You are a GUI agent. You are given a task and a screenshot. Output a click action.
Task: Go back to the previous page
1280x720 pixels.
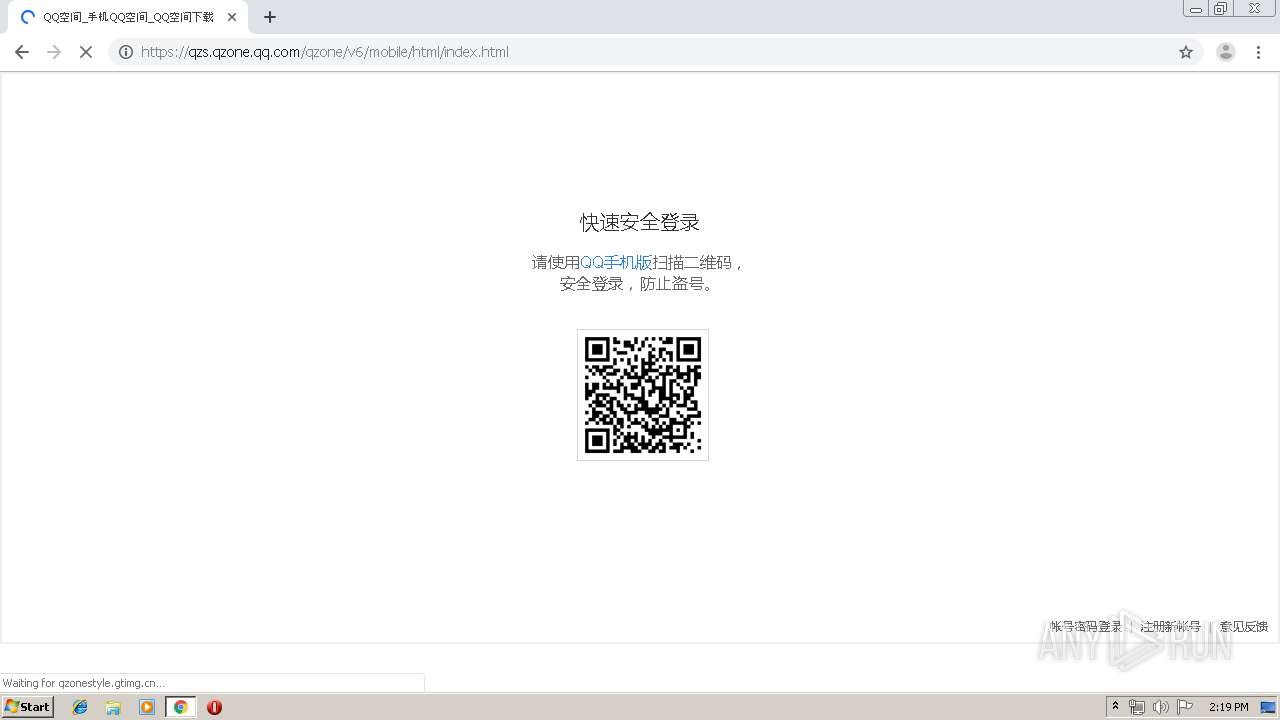pyautogui.click(x=22, y=52)
